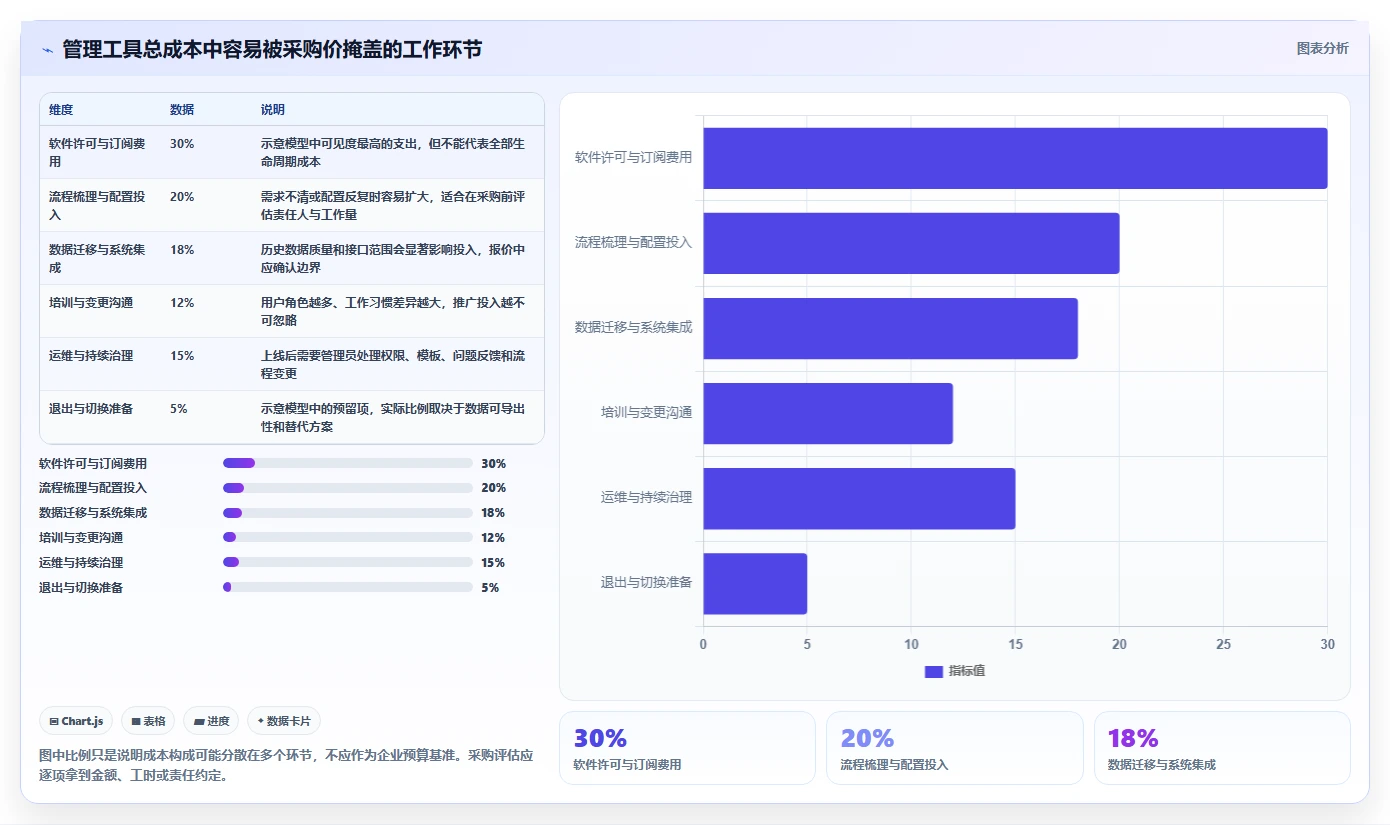Click the 软件许可与订阅费用 progress bar
The height and width of the screenshot is (825, 1390).
(x=347, y=463)
